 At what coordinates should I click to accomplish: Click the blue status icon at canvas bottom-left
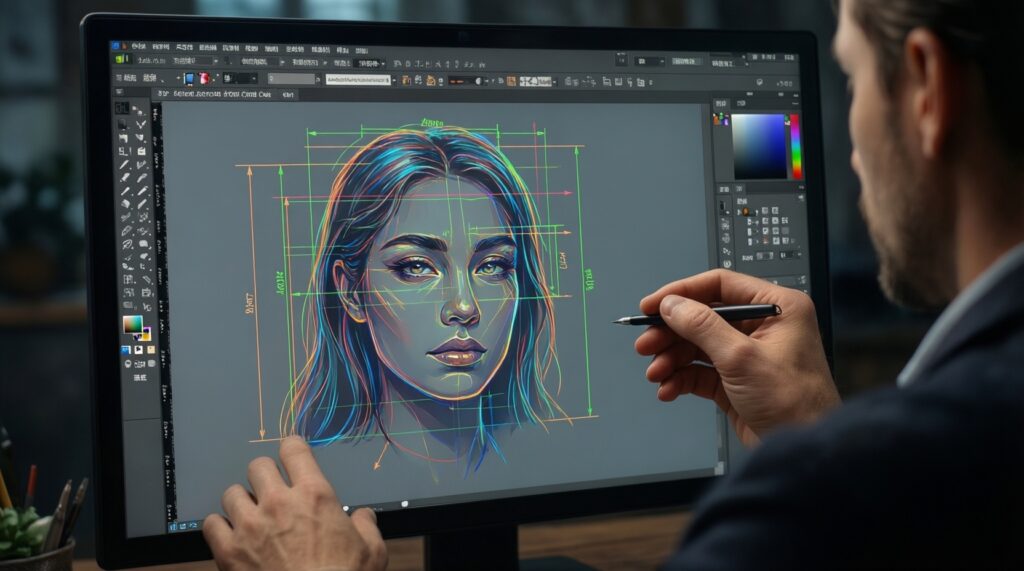pos(172,524)
